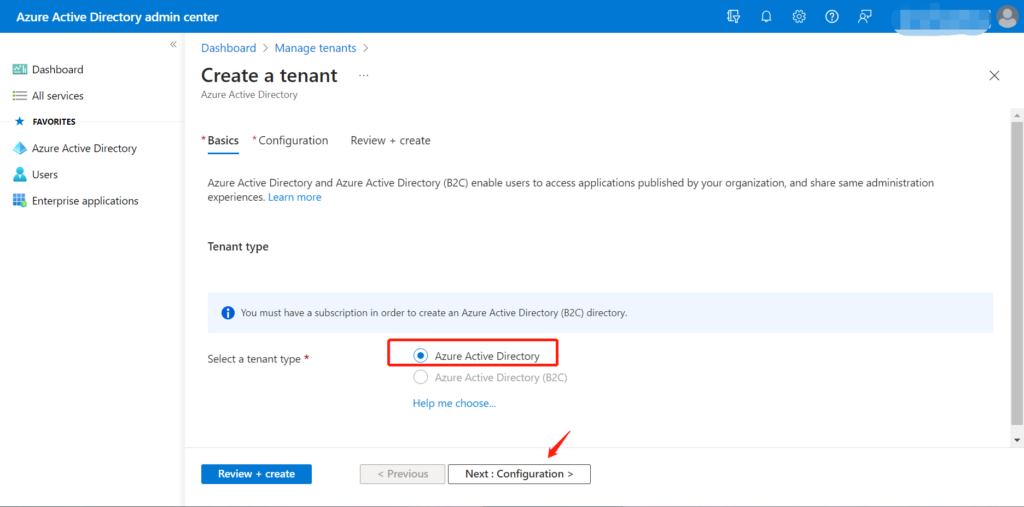Go to Dashboard breadcrumb link

[229, 48]
